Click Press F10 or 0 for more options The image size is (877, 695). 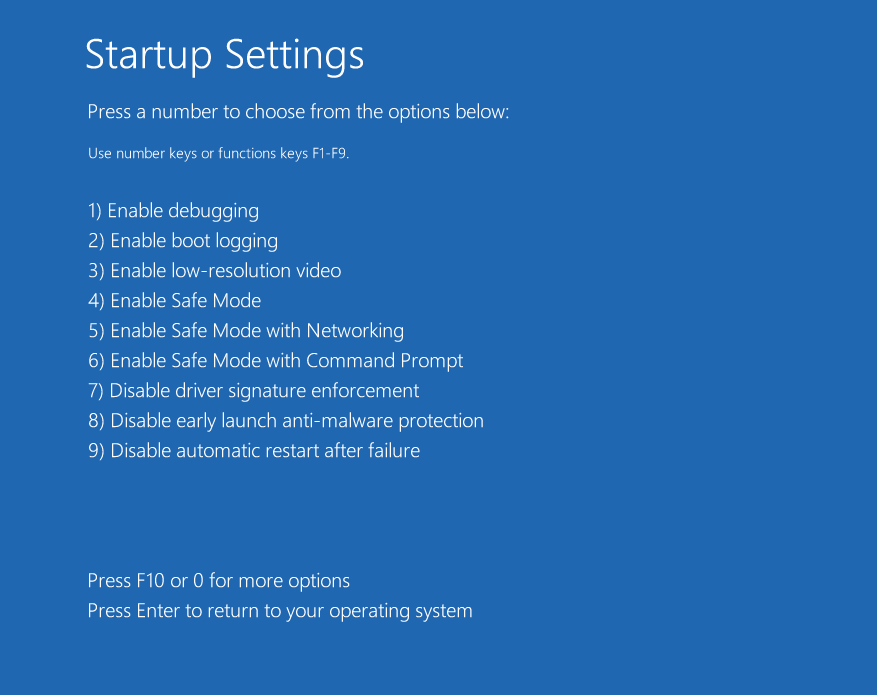pyautogui.click(x=218, y=581)
